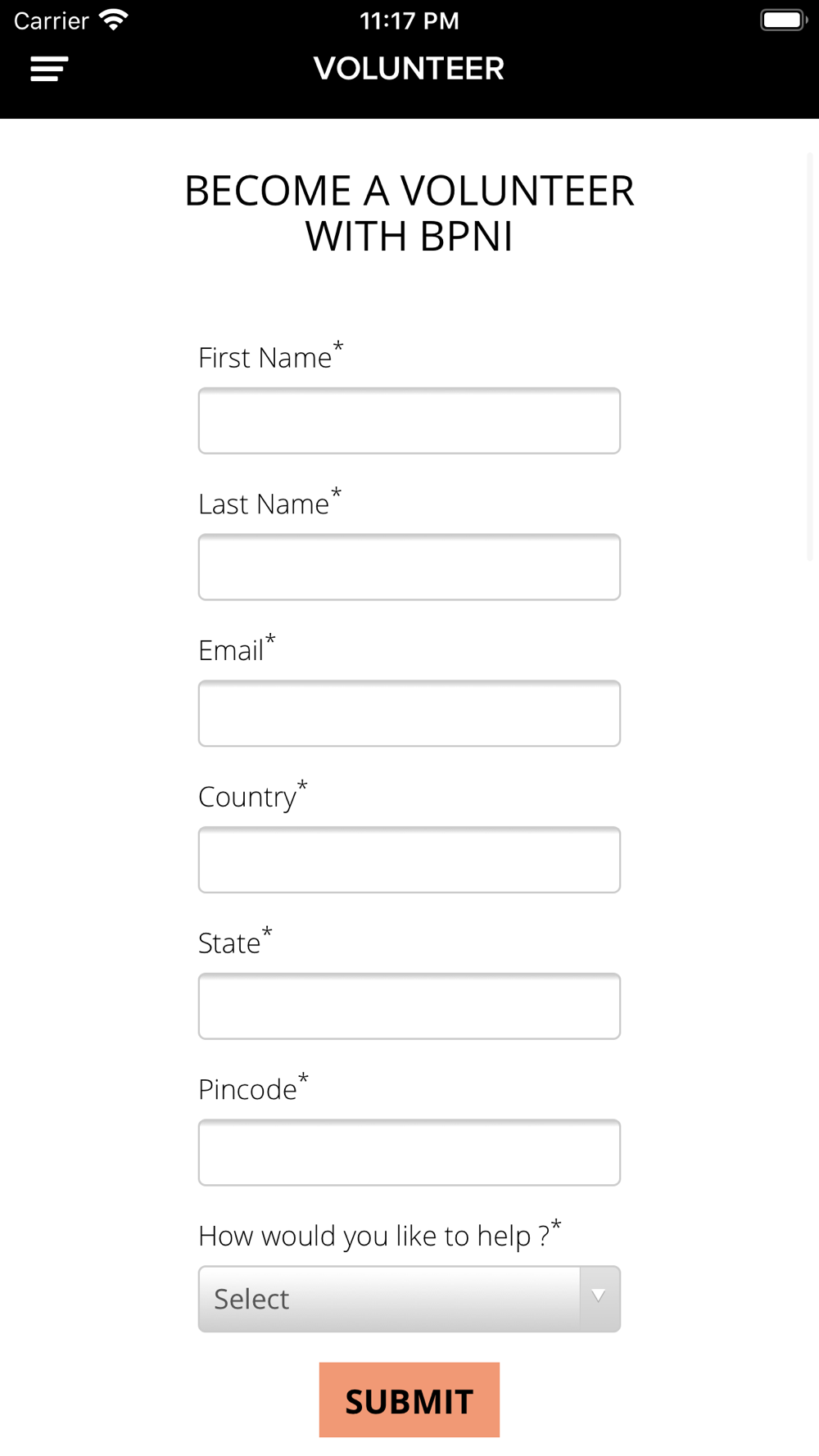
Task: Tap the clock time in status bar
Action: click(x=409, y=20)
